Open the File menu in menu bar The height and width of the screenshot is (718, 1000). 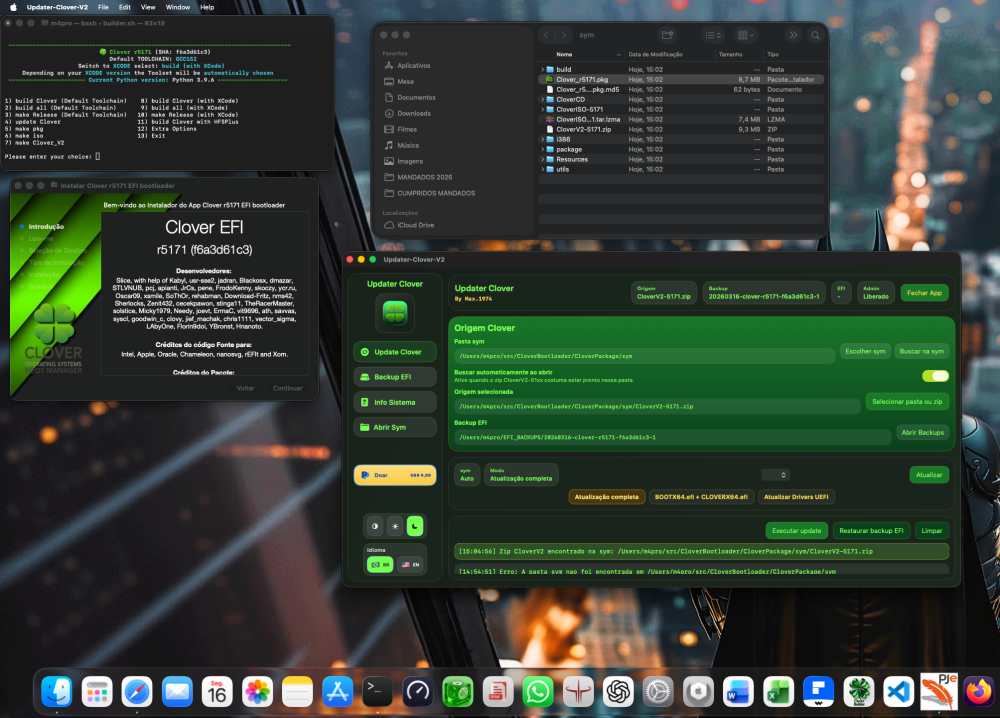point(103,7)
